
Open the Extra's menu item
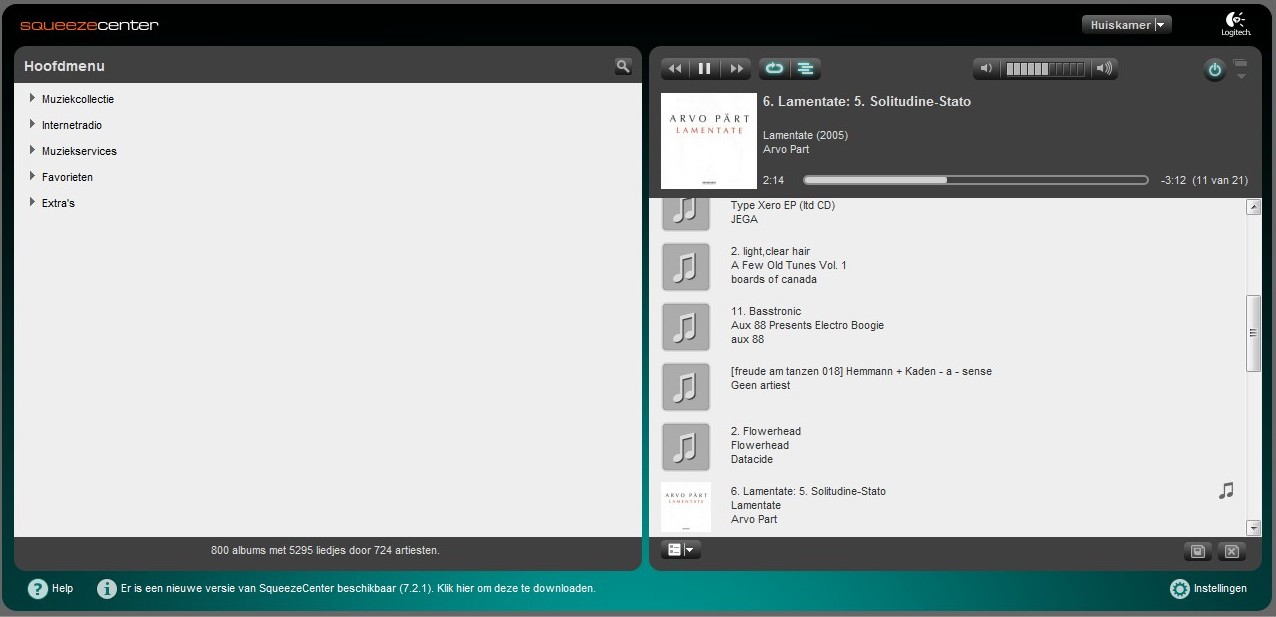pos(58,203)
